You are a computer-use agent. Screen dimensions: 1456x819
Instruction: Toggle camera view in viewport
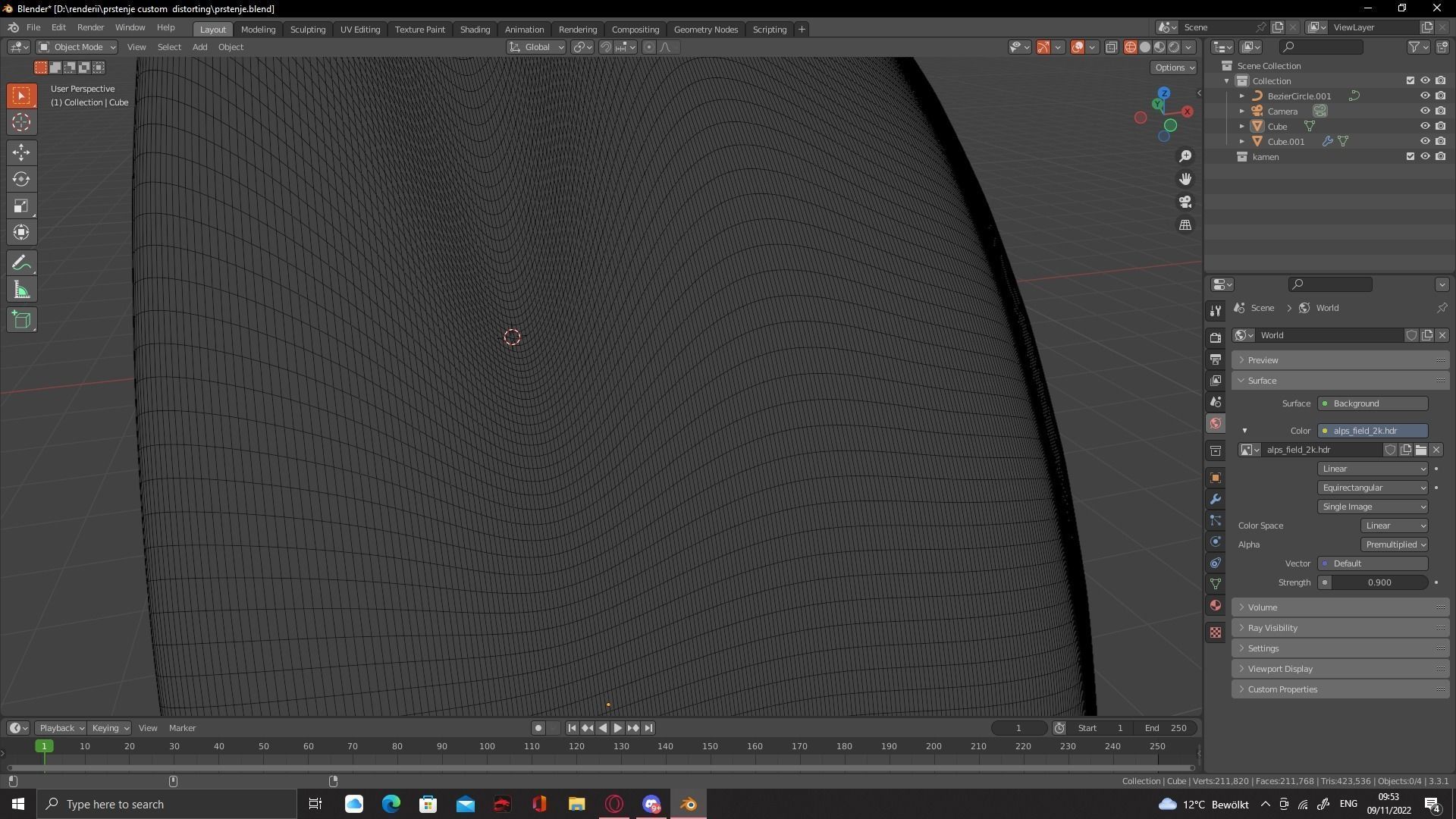1185,202
